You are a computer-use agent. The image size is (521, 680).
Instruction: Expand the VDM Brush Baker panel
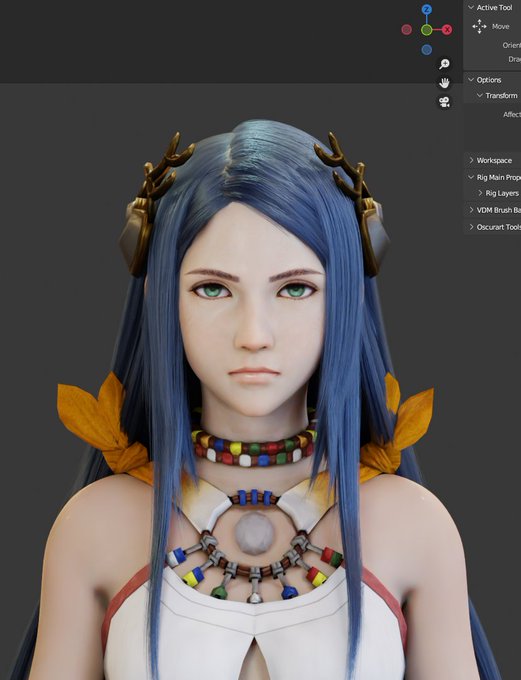[471, 210]
